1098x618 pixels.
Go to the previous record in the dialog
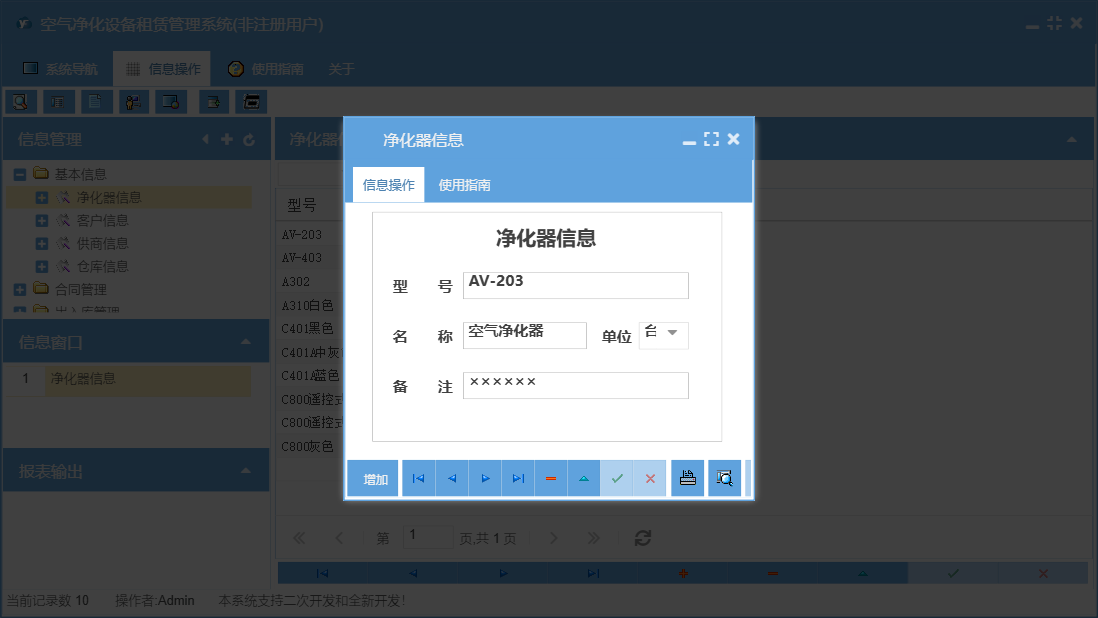click(x=451, y=478)
